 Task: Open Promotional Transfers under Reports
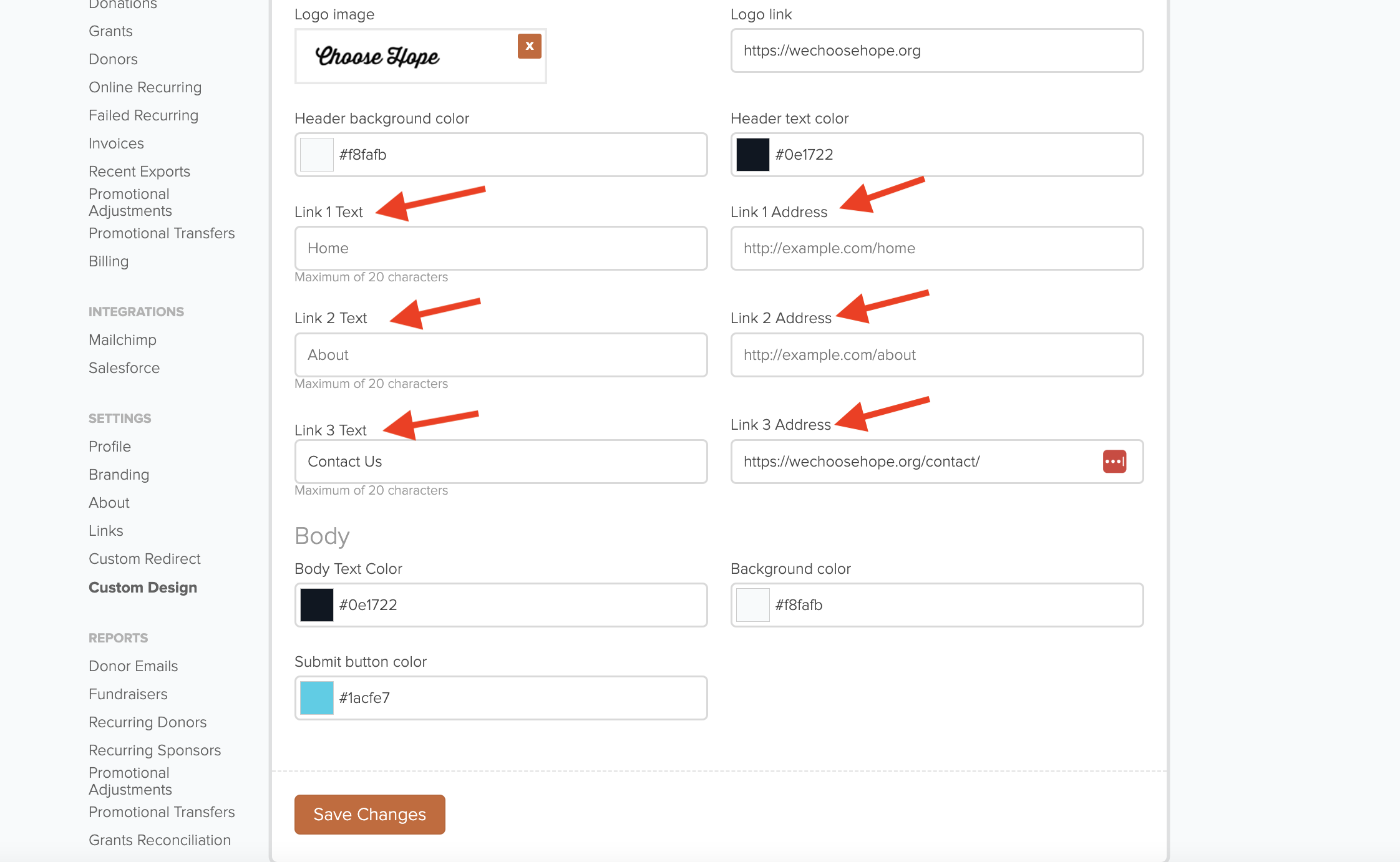162,812
